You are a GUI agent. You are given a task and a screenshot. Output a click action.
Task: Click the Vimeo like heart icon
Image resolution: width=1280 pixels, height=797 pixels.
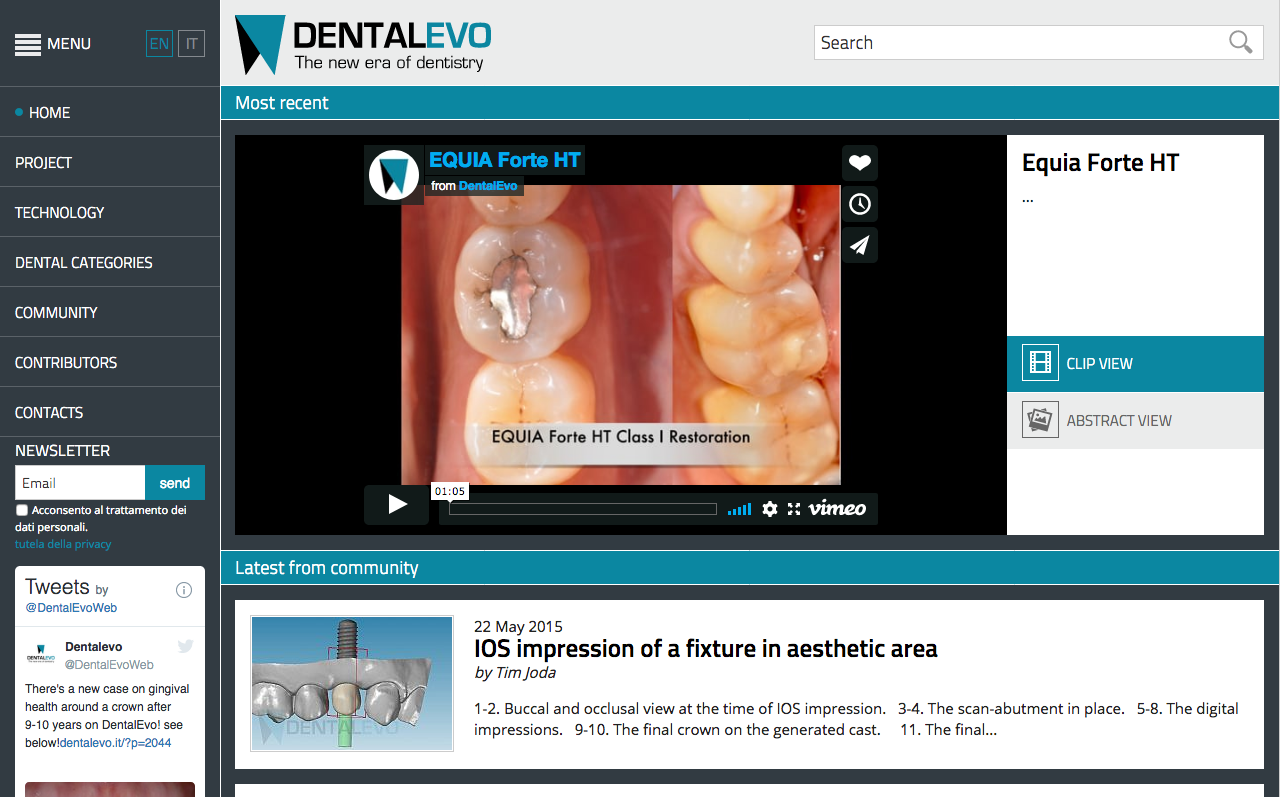click(860, 163)
